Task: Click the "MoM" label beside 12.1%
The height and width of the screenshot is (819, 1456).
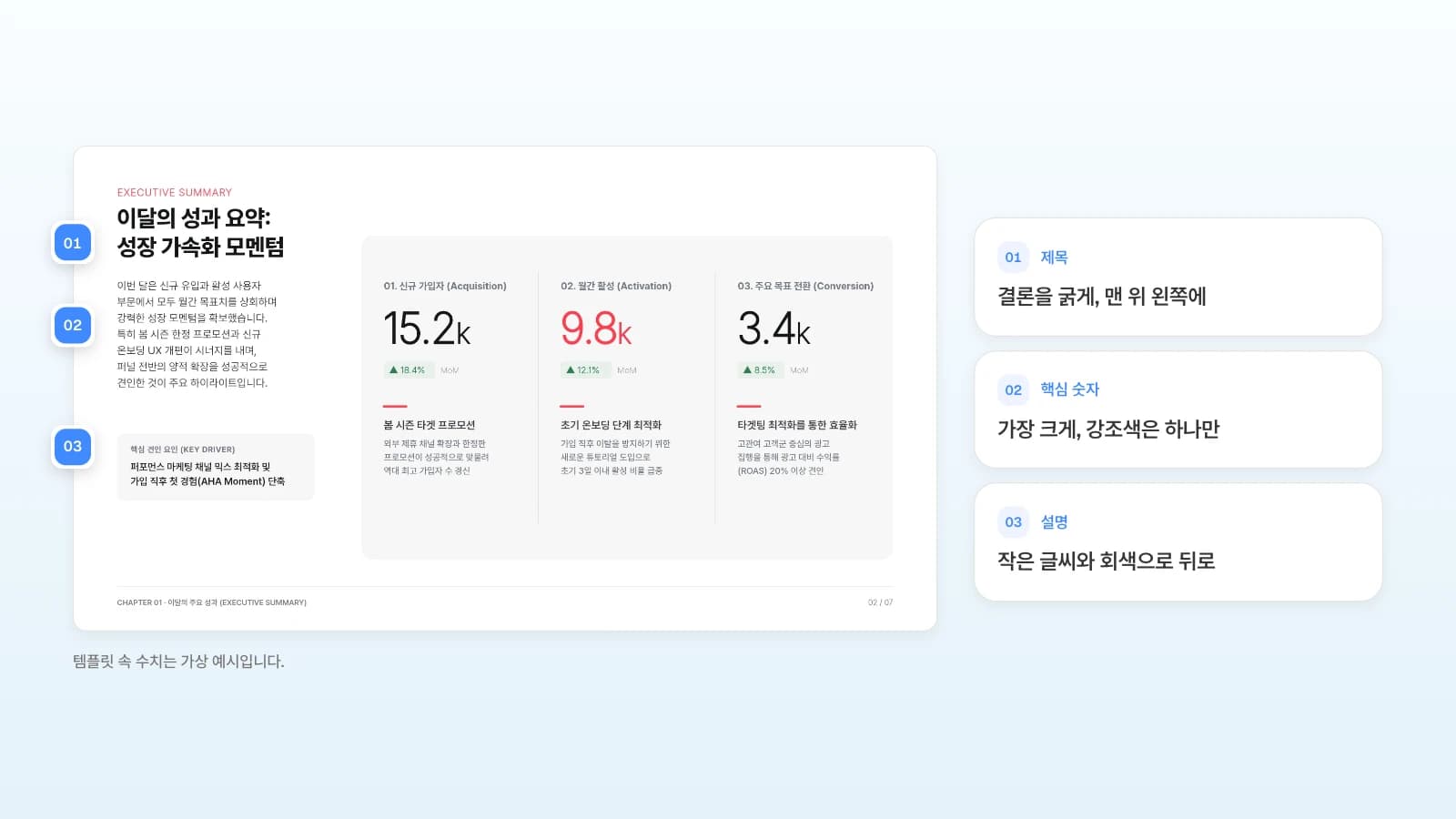Action: 627,370
